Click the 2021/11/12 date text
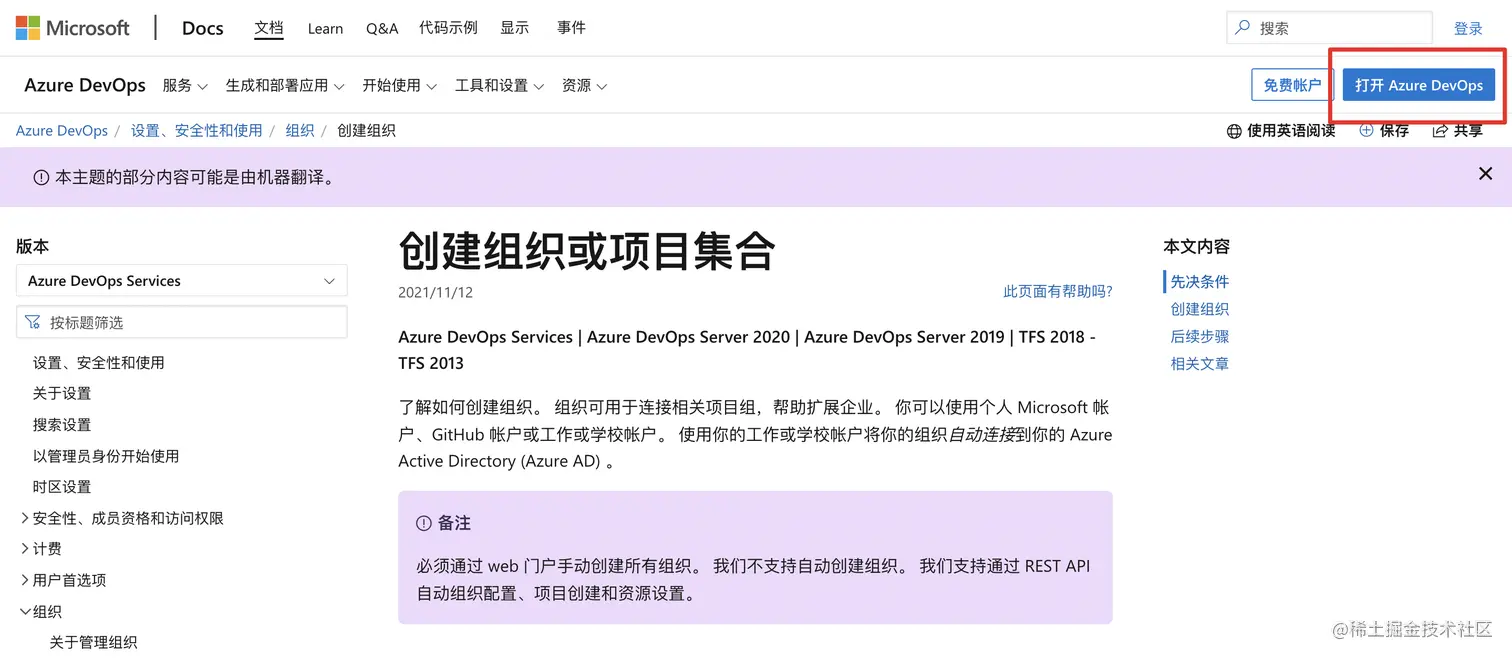This screenshot has width=1512, height=659. click(x=436, y=292)
